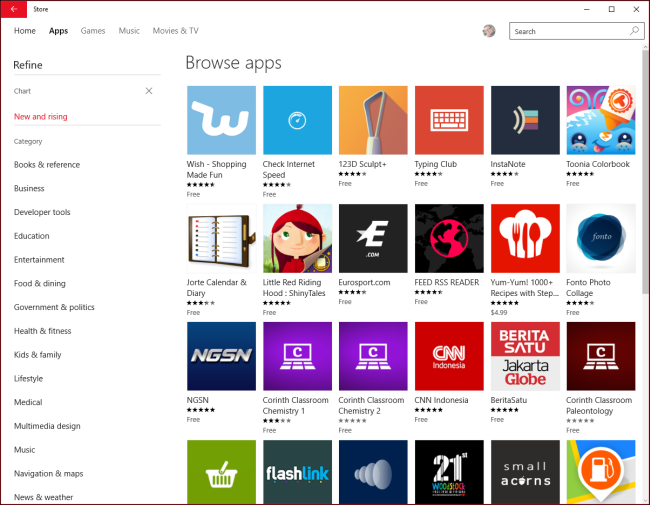The image size is (650, 505).
Task: Open the dark blue layered discs app icon
Action: (373, 472)
